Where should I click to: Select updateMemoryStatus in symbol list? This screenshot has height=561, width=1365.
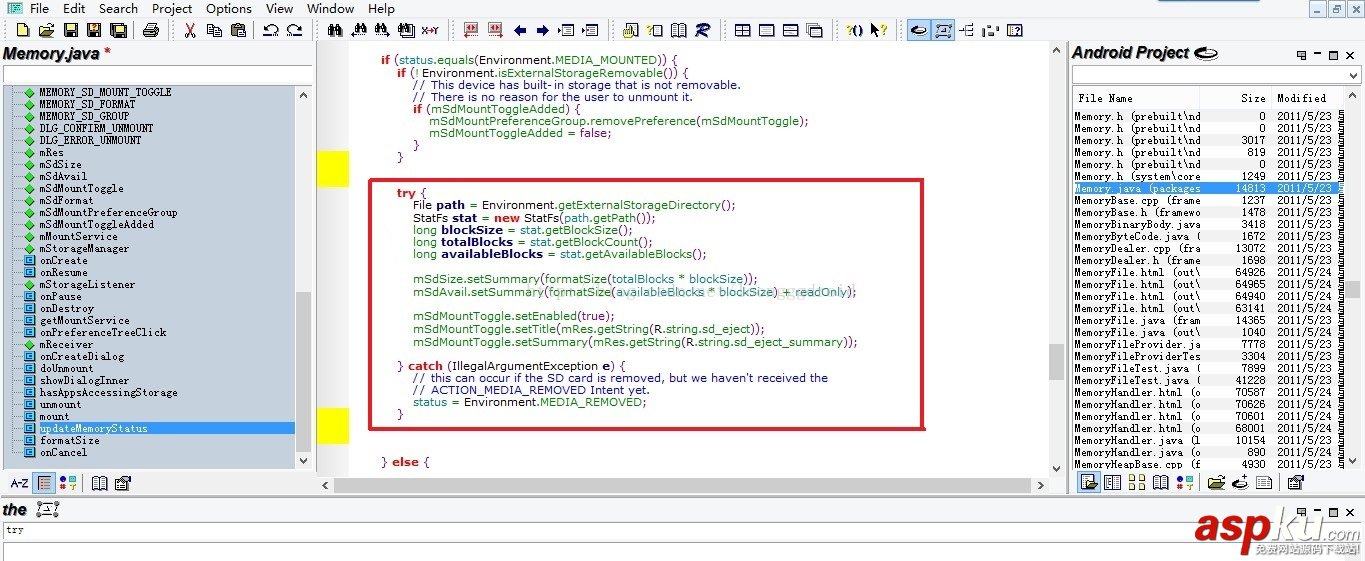point(93,428)
